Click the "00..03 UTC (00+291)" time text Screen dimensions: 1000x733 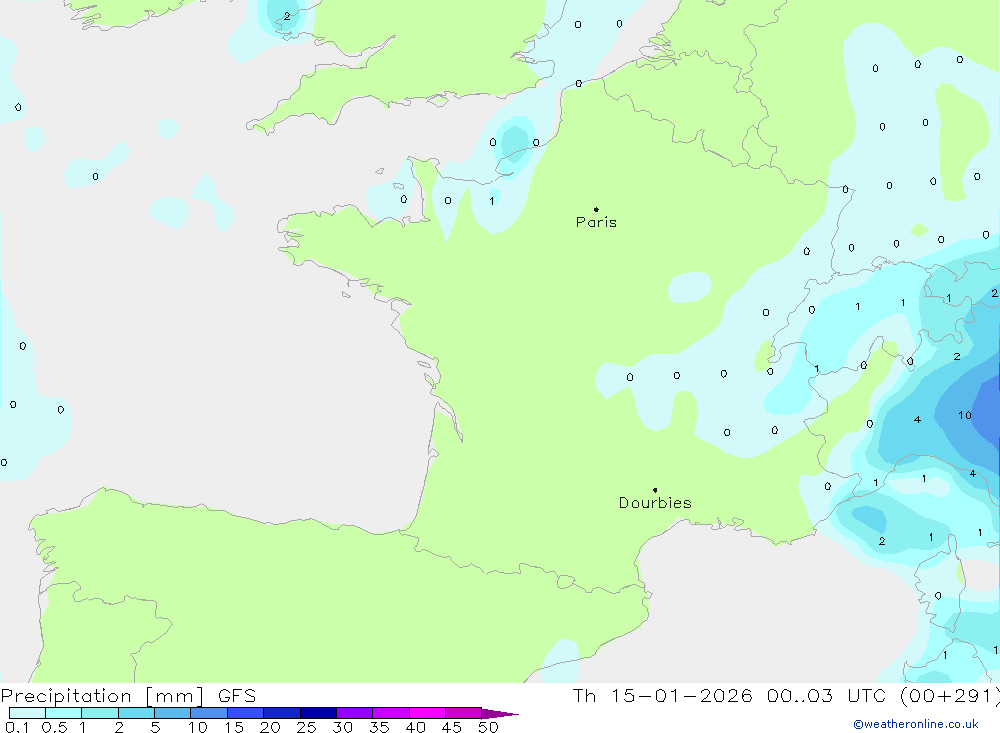point(883,695)
